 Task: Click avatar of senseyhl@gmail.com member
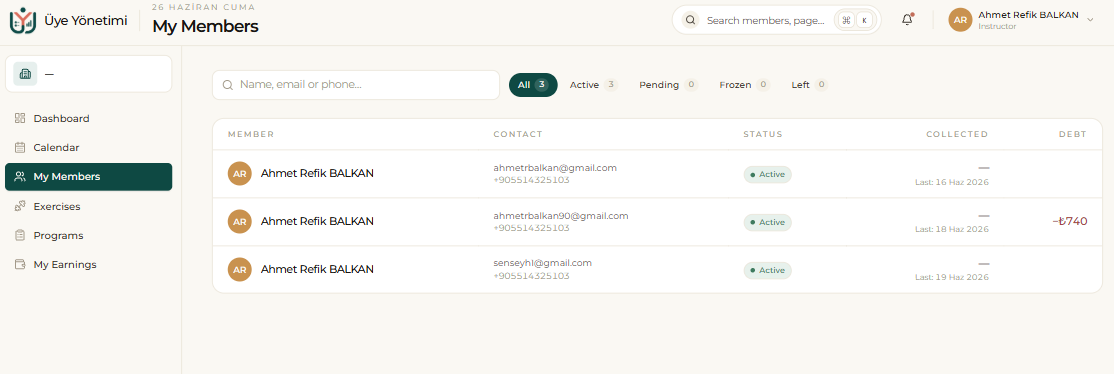(239, 269)
